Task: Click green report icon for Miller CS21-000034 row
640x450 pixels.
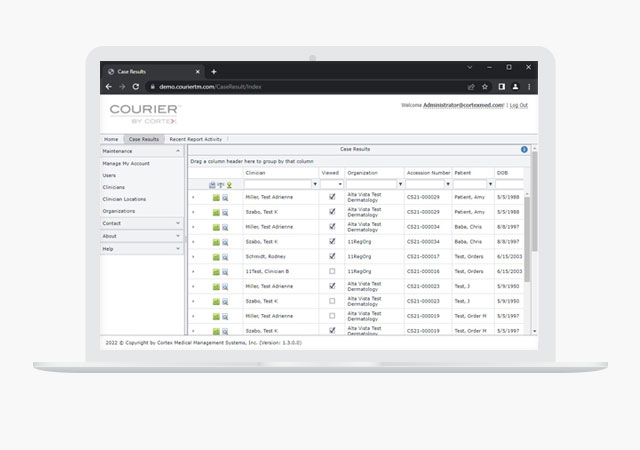Action: 216,227
